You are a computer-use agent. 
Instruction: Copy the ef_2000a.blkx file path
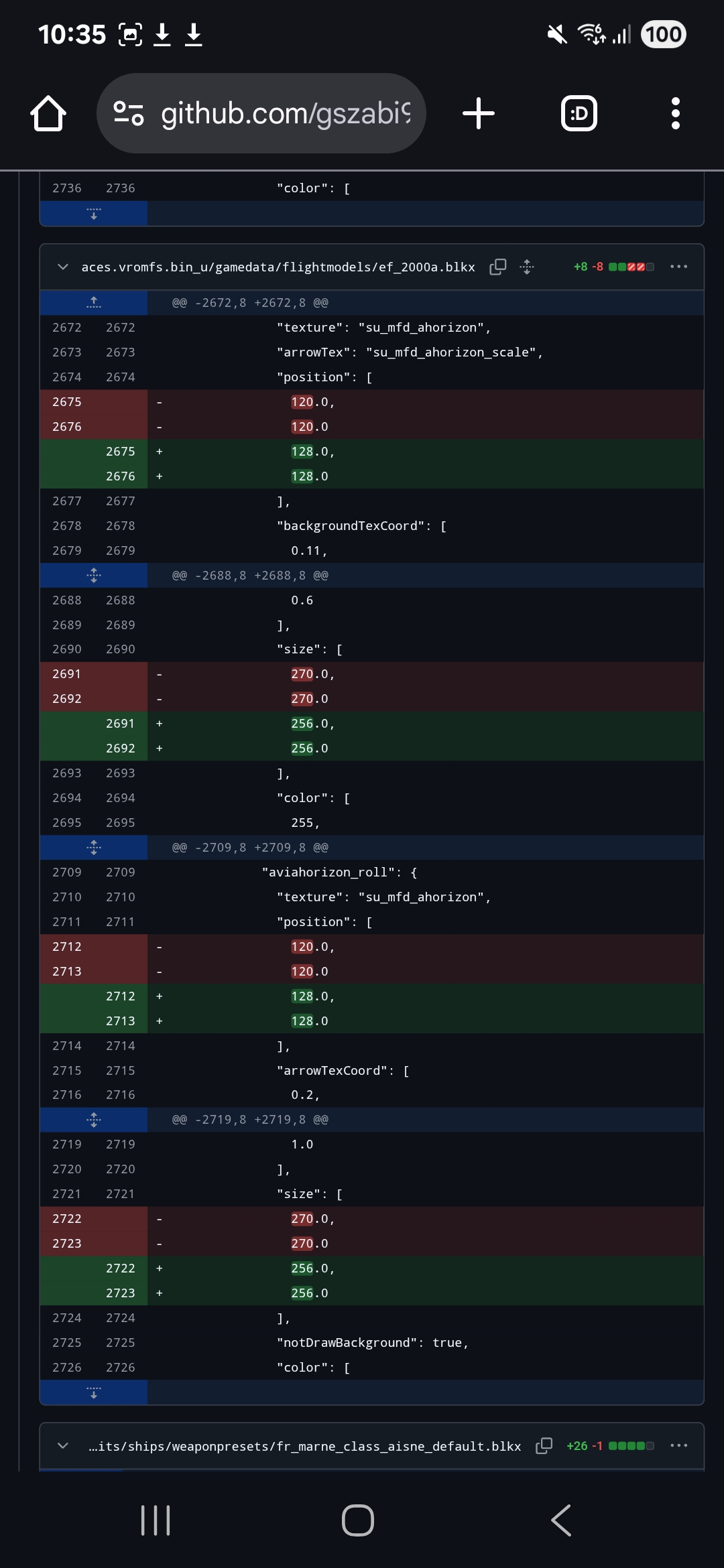pyautogui.click(x=498, y=267)
